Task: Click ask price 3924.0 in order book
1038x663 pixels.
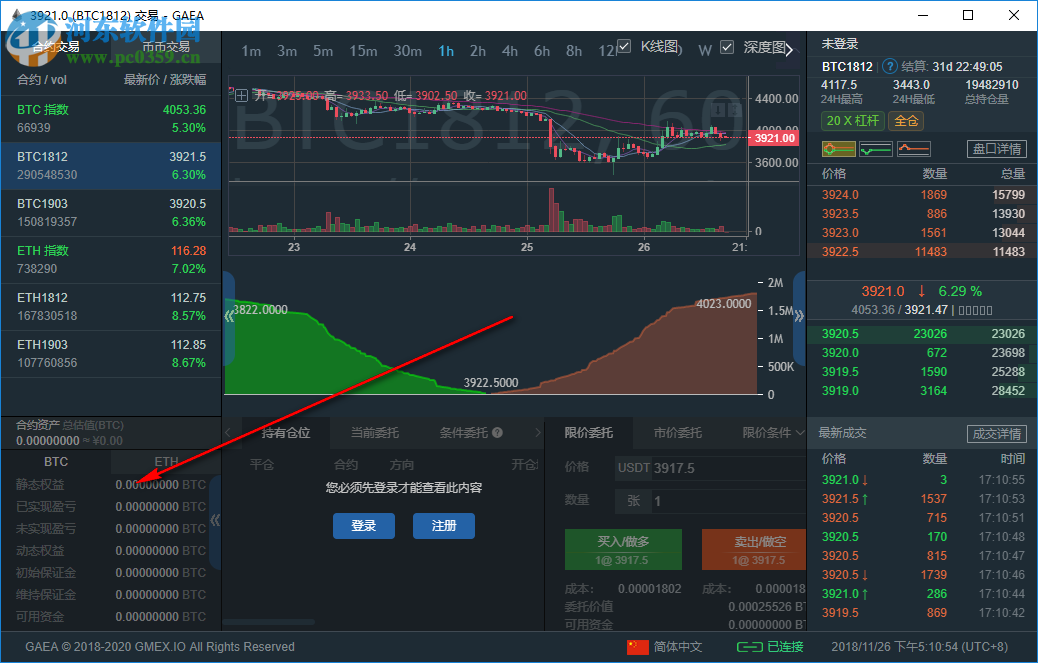Action: [x=840, y=195]
